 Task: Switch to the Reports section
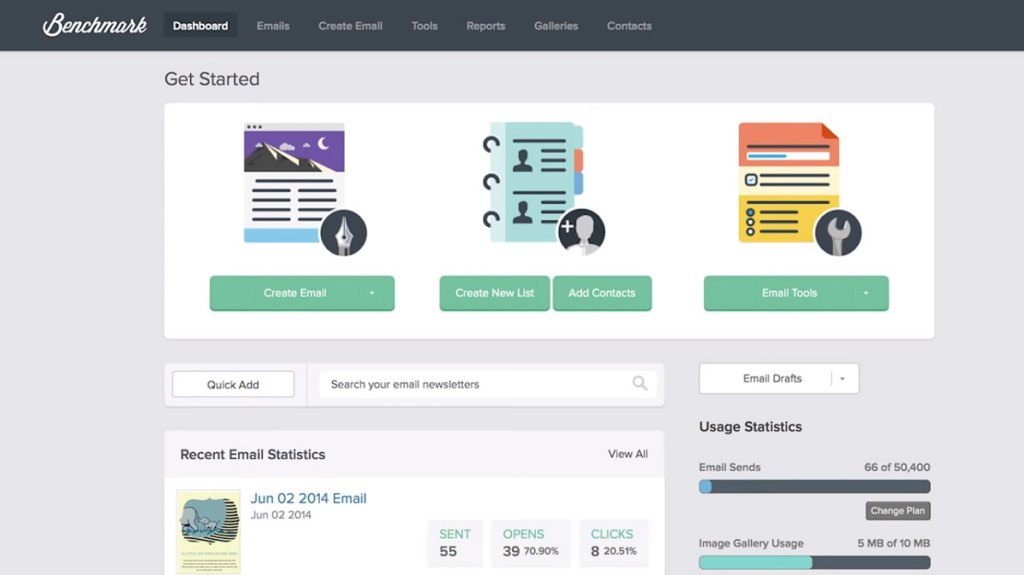[486, 25]
